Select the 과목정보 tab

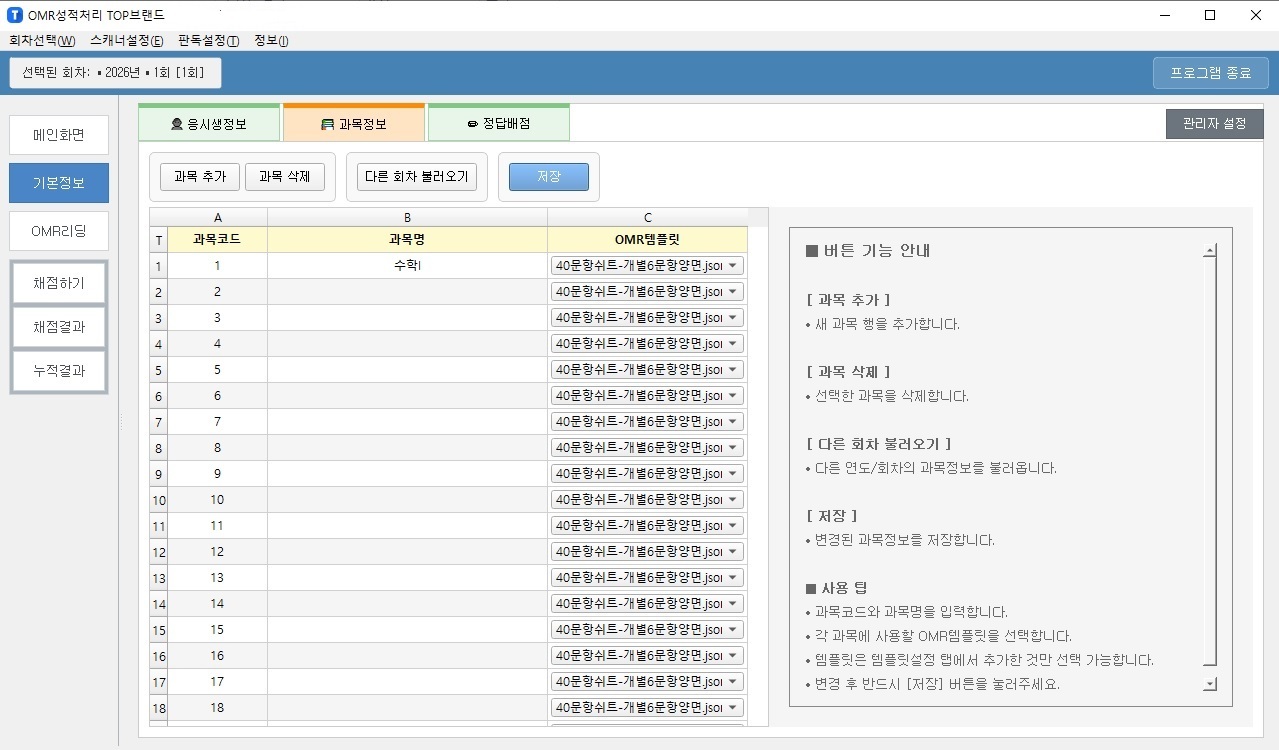click(x=354, y=124)
